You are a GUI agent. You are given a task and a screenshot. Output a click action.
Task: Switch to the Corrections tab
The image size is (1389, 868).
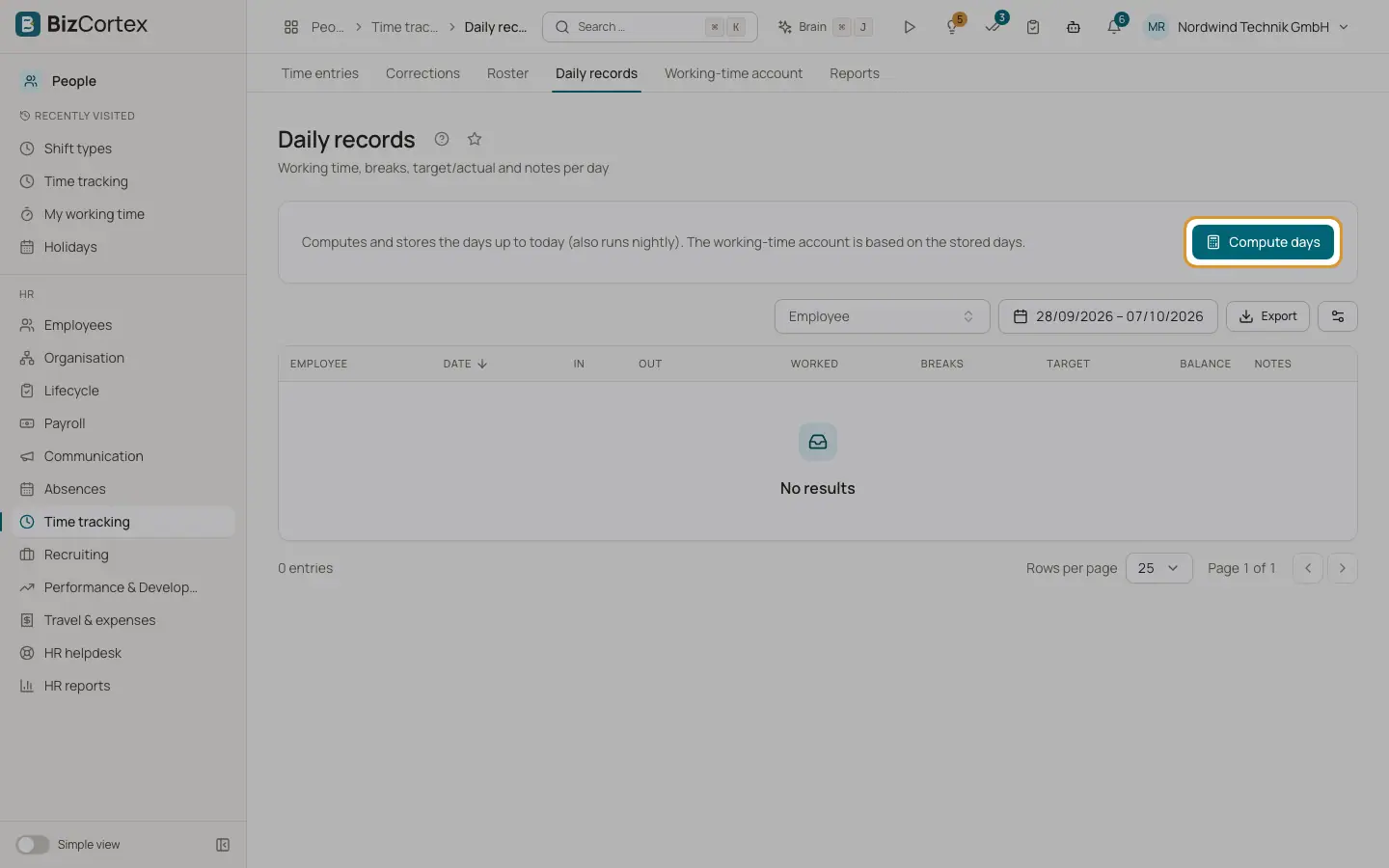click(422, 73)
